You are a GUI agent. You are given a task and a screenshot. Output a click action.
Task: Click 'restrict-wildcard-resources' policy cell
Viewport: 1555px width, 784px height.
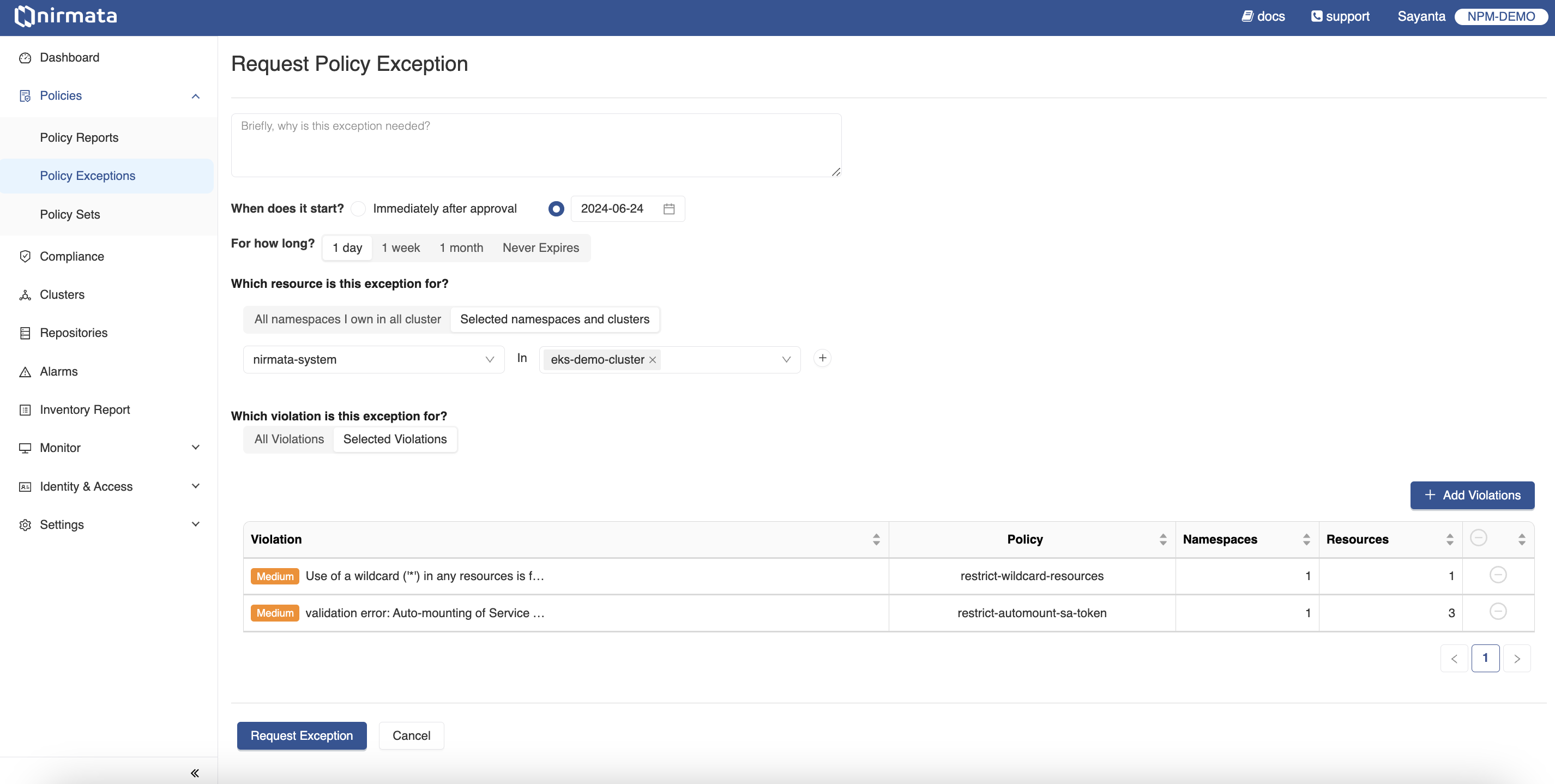(1032, 576)
